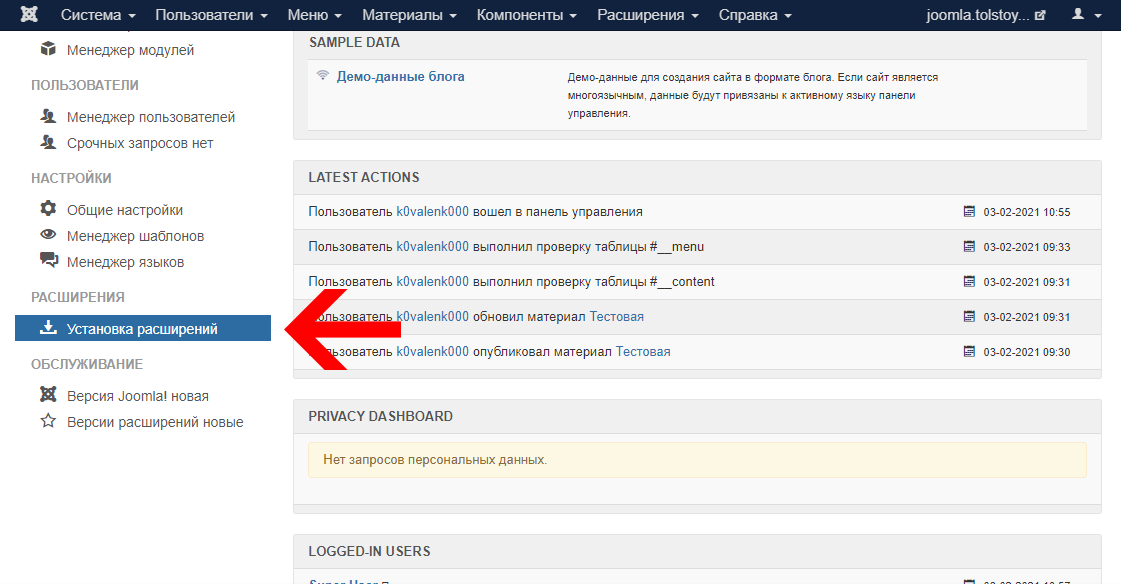Click the Менеджер модулей cube icon
This screenshot has height=584, width=1121.
point(48,49)
